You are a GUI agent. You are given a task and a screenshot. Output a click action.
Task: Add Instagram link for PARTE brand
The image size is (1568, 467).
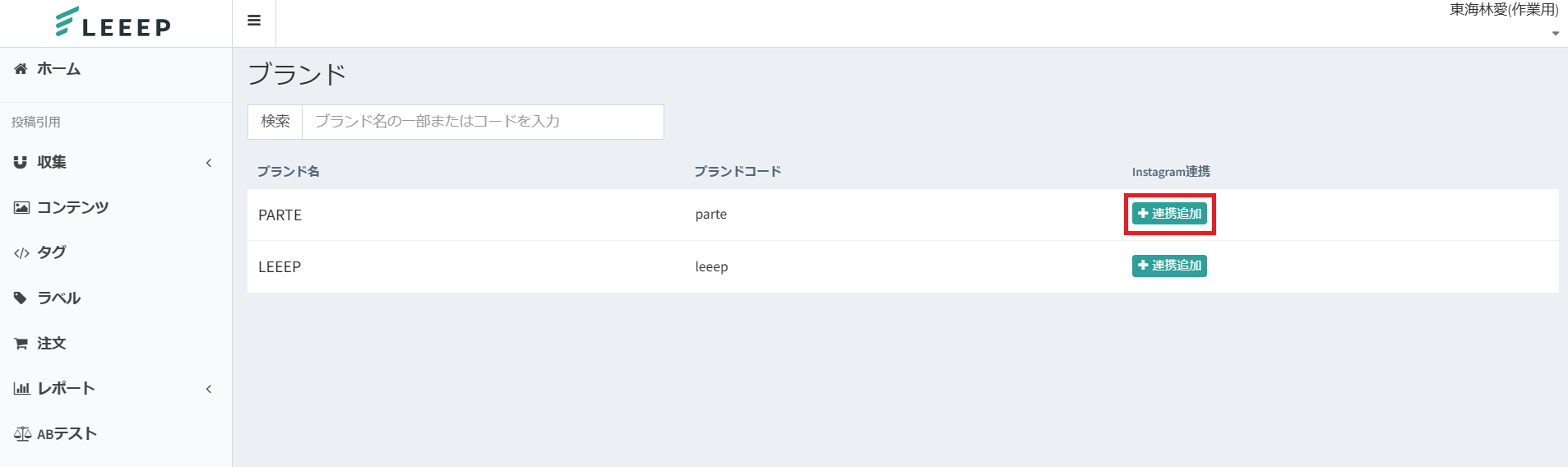(1169, 214)
